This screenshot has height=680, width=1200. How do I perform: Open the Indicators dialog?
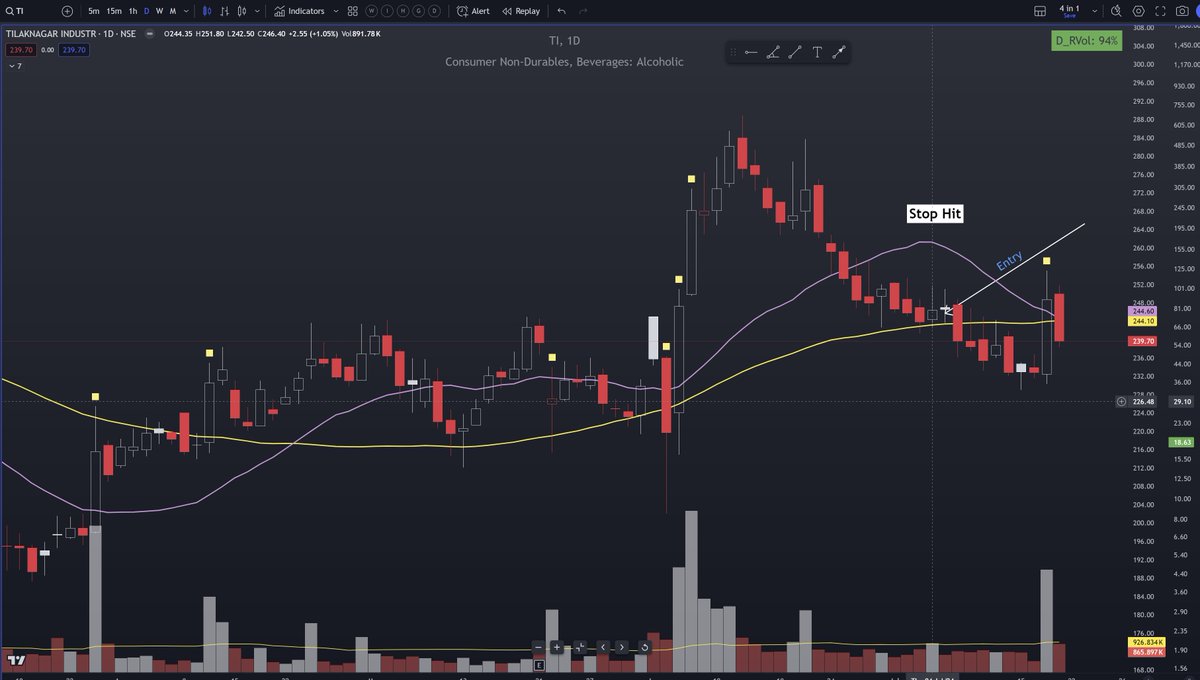pyautogui.click(x=300, y=11)
